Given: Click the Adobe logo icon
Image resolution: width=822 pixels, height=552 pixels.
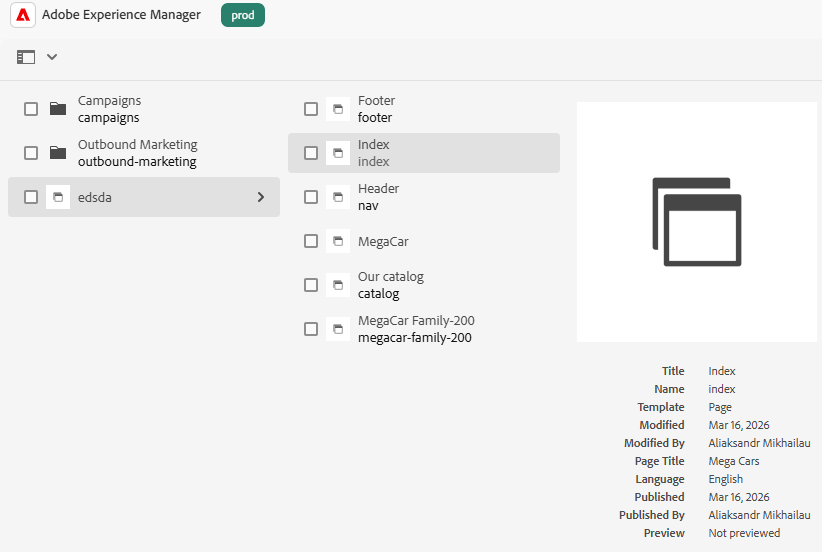Looking at the screenshot, I should click(x=23, y=15).
